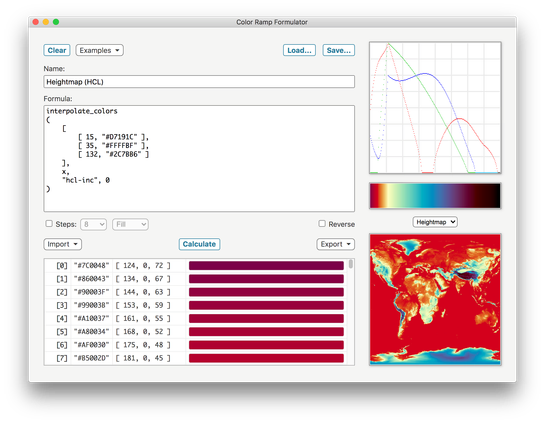
Task: Minimize the window with yellow button
Action: [x=46, y=22]
